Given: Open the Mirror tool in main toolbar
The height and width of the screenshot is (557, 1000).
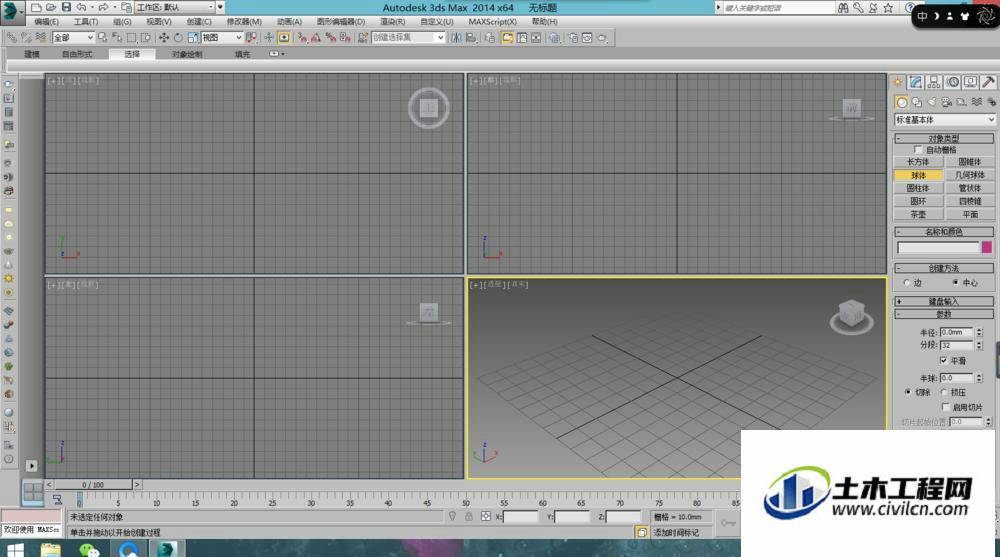Looking at the screenshot, I should 456,38.
